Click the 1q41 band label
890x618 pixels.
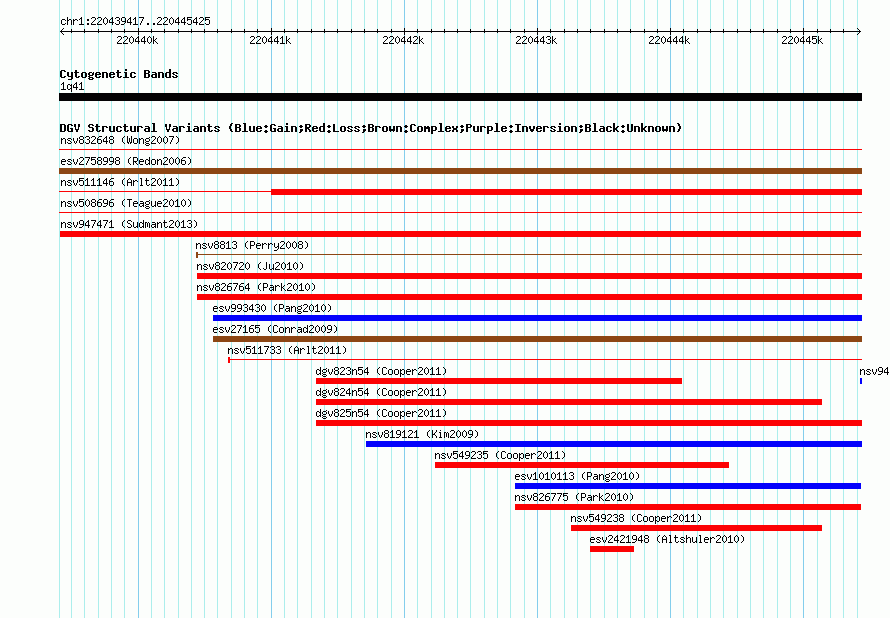[x=72, y=86]
